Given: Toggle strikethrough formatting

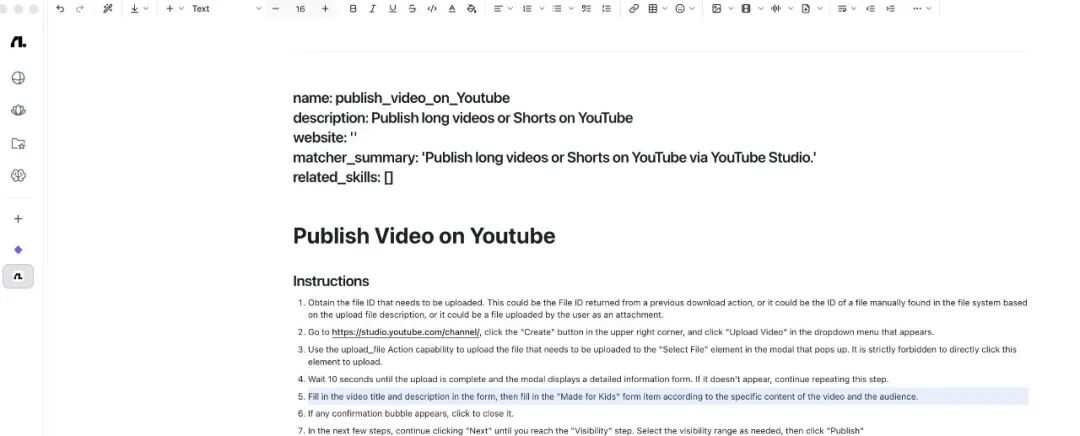Looking at the screenshot, I should [x=412, y=9].
